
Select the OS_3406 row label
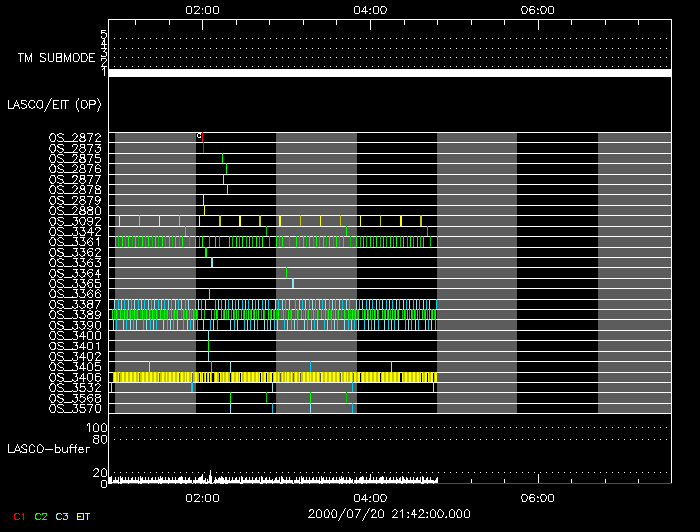(x=75, y=377)
